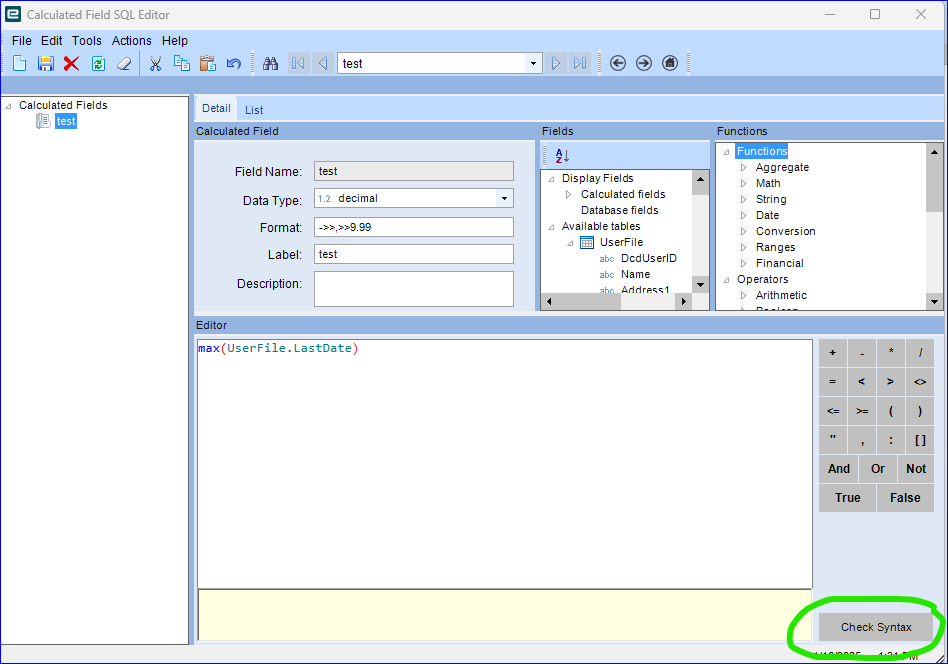Open the record selector dropdown showing test
This screenshot has height=664, width=948.
point(533,63)
